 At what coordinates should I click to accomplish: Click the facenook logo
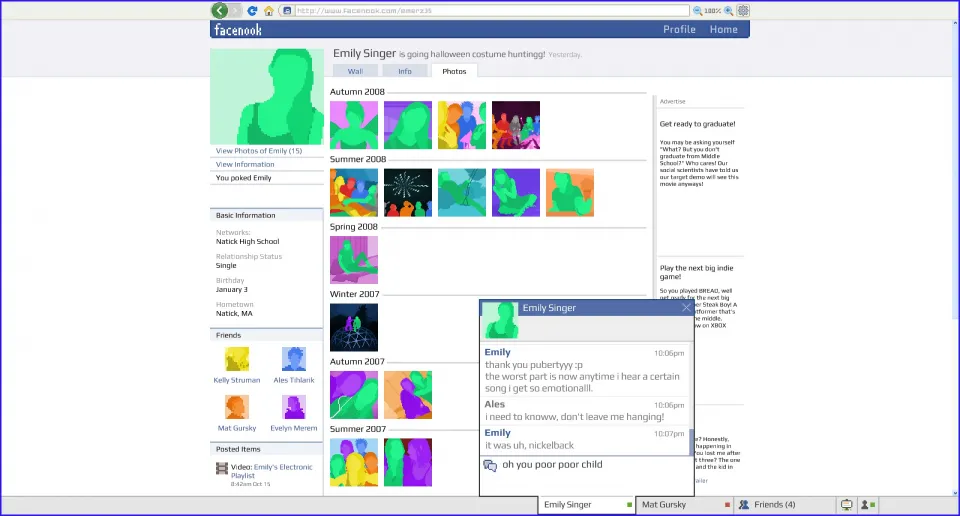pyautogui.click(x=238, y=29)
